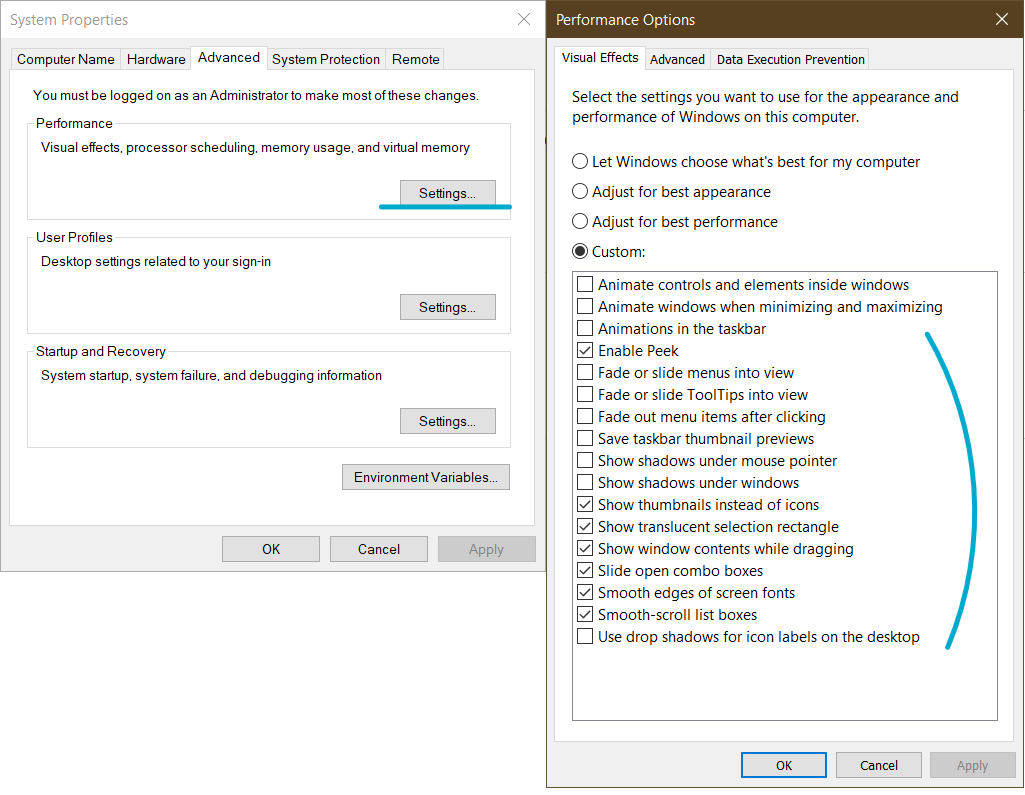Check Use drop shadows for icon labels

click(x=585, y=636)
